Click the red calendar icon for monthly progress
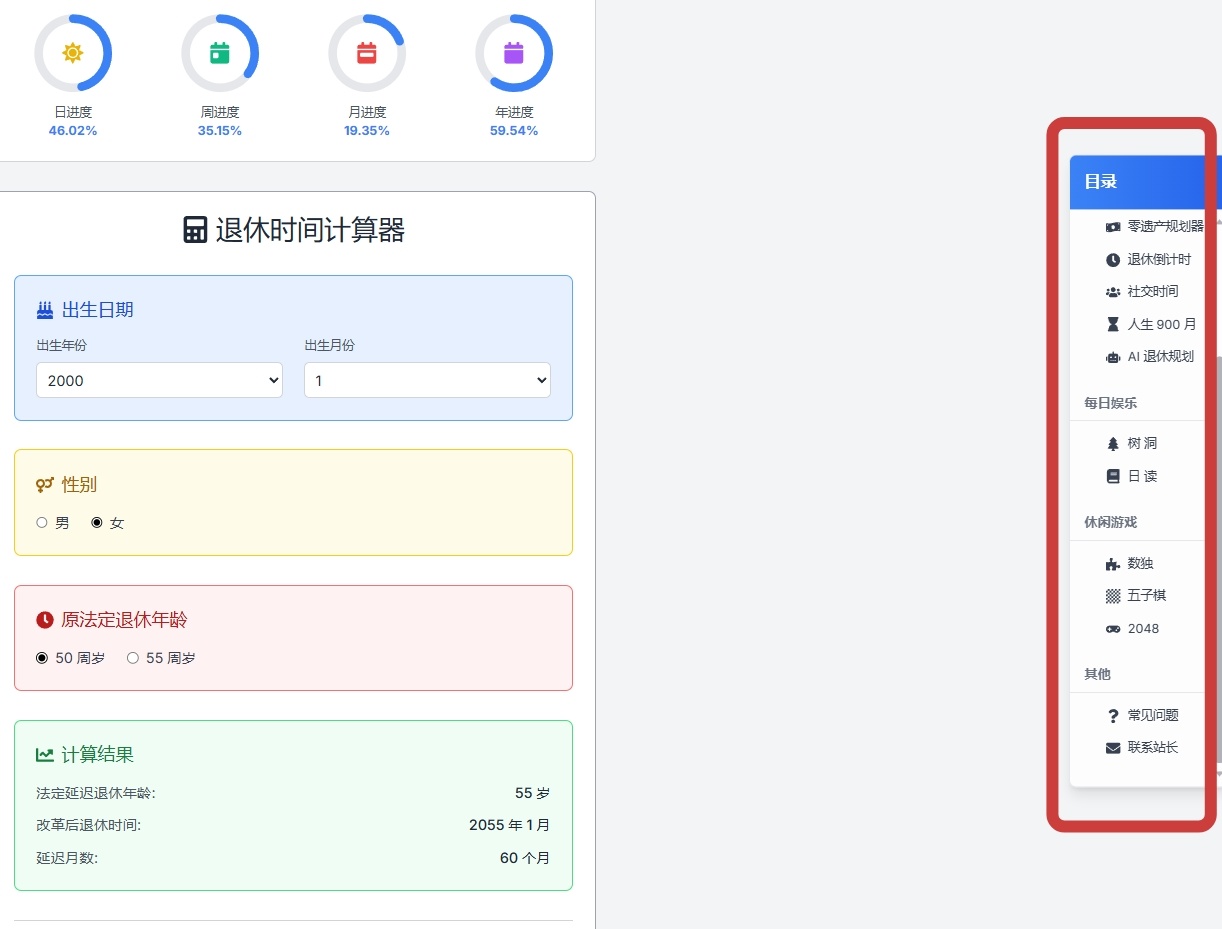Image resolution: width=1222 pixels, height=929 pixels. [x=367, y=53]
